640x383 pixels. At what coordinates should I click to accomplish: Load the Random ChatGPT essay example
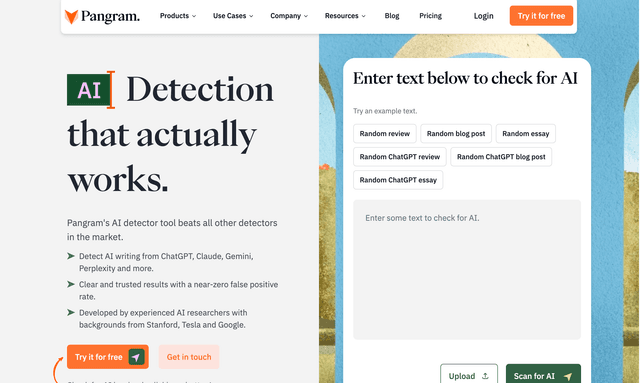[x=398, y=180]
